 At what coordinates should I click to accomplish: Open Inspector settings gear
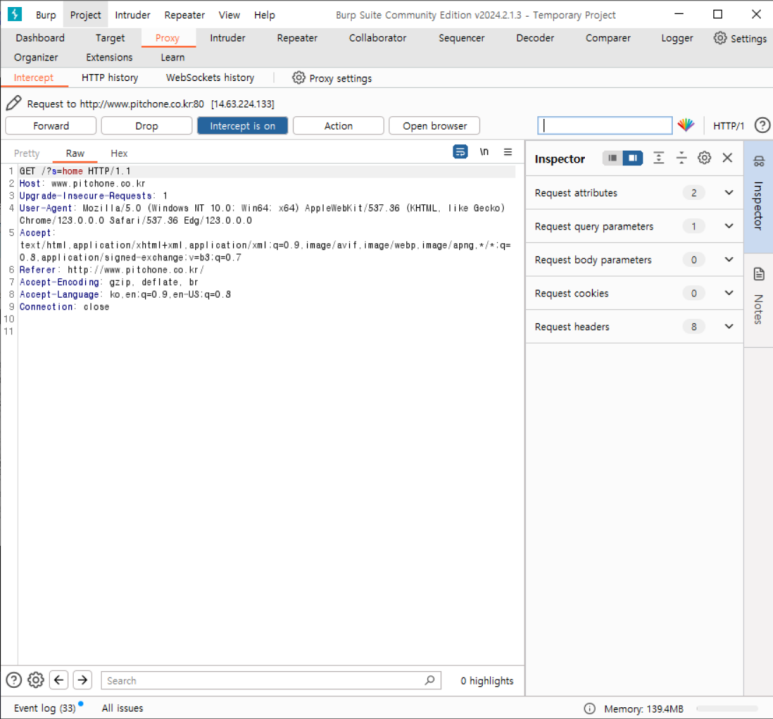[x=704, y=158]
